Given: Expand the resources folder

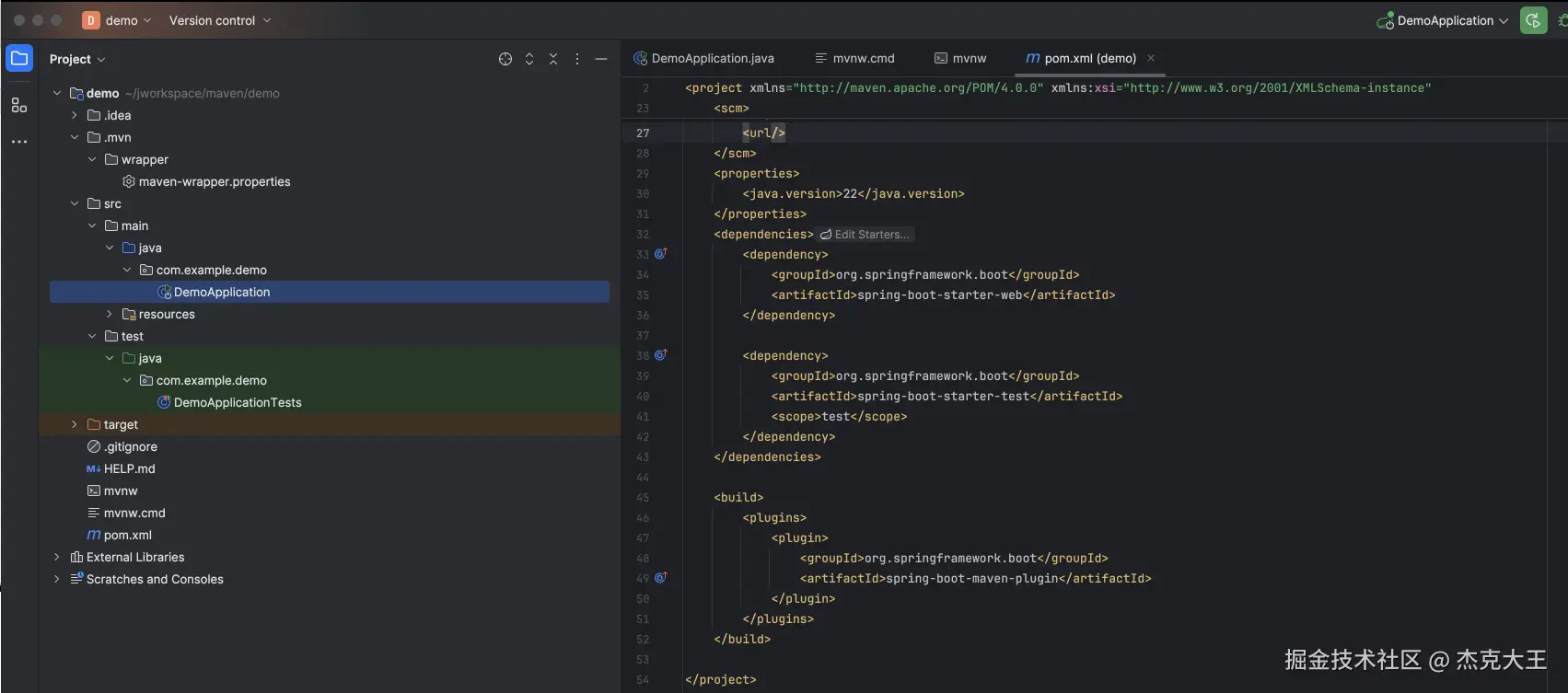Looking at the screenshot, I should coord(110,314).
